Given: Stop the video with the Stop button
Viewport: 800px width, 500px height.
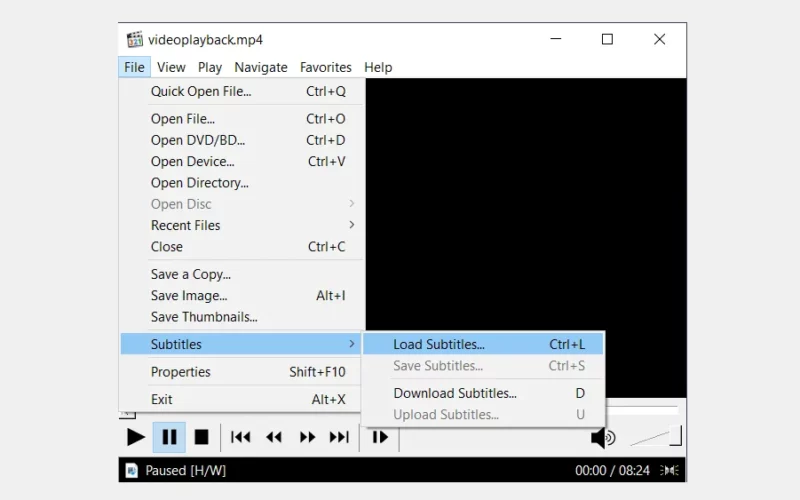Looking at the screenshot, I should 202,437.
